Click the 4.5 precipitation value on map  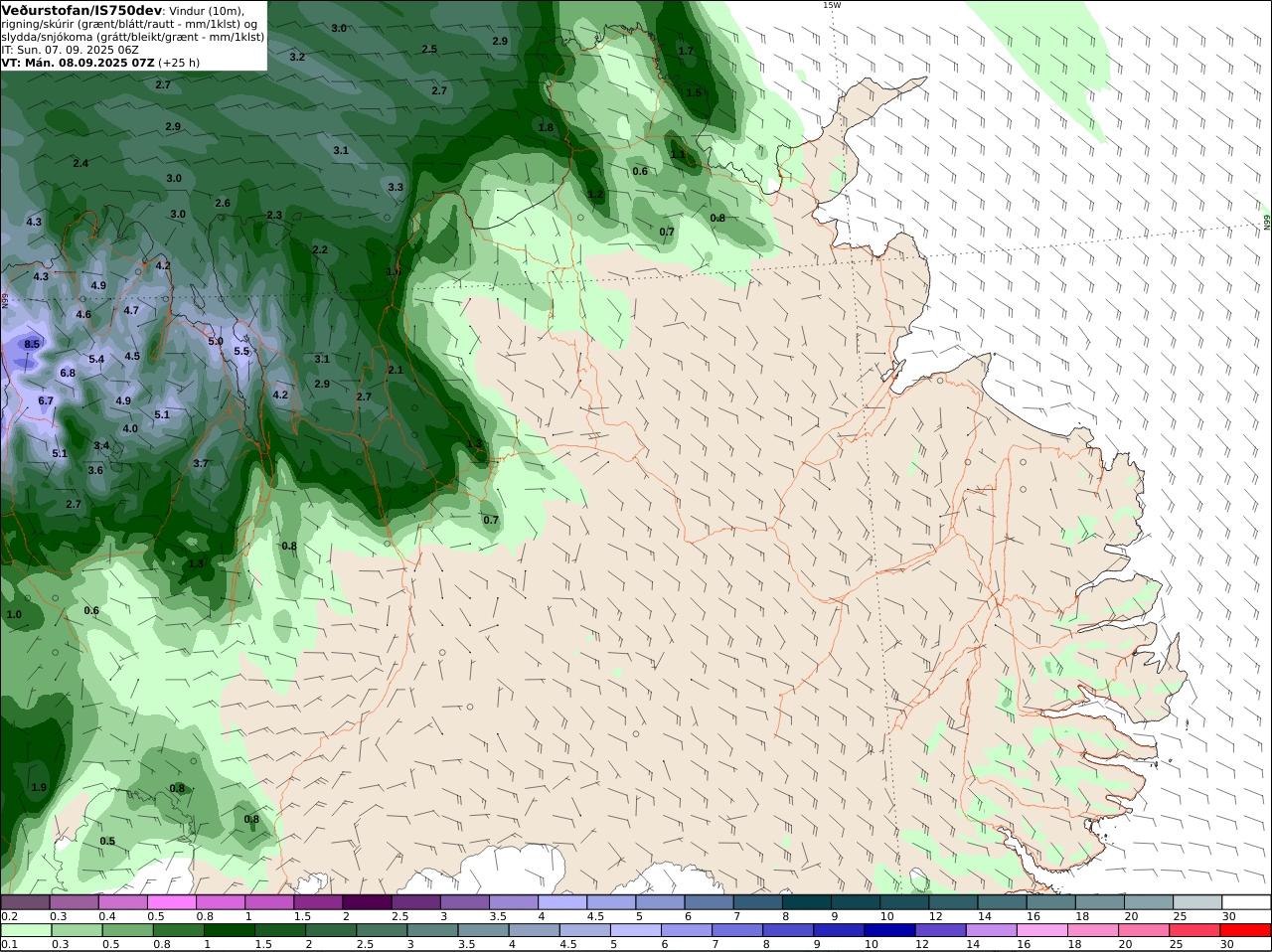click(x=132, y=356)
